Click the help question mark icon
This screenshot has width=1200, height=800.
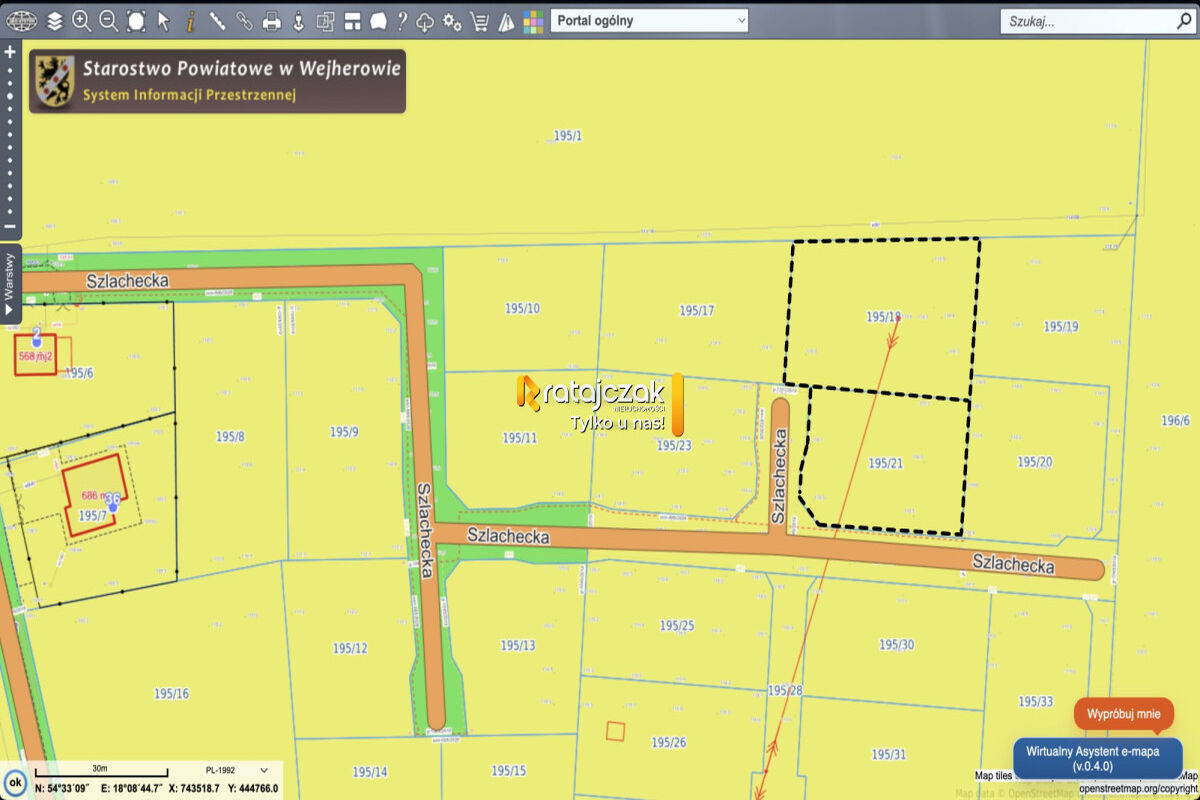click(402, 20)
